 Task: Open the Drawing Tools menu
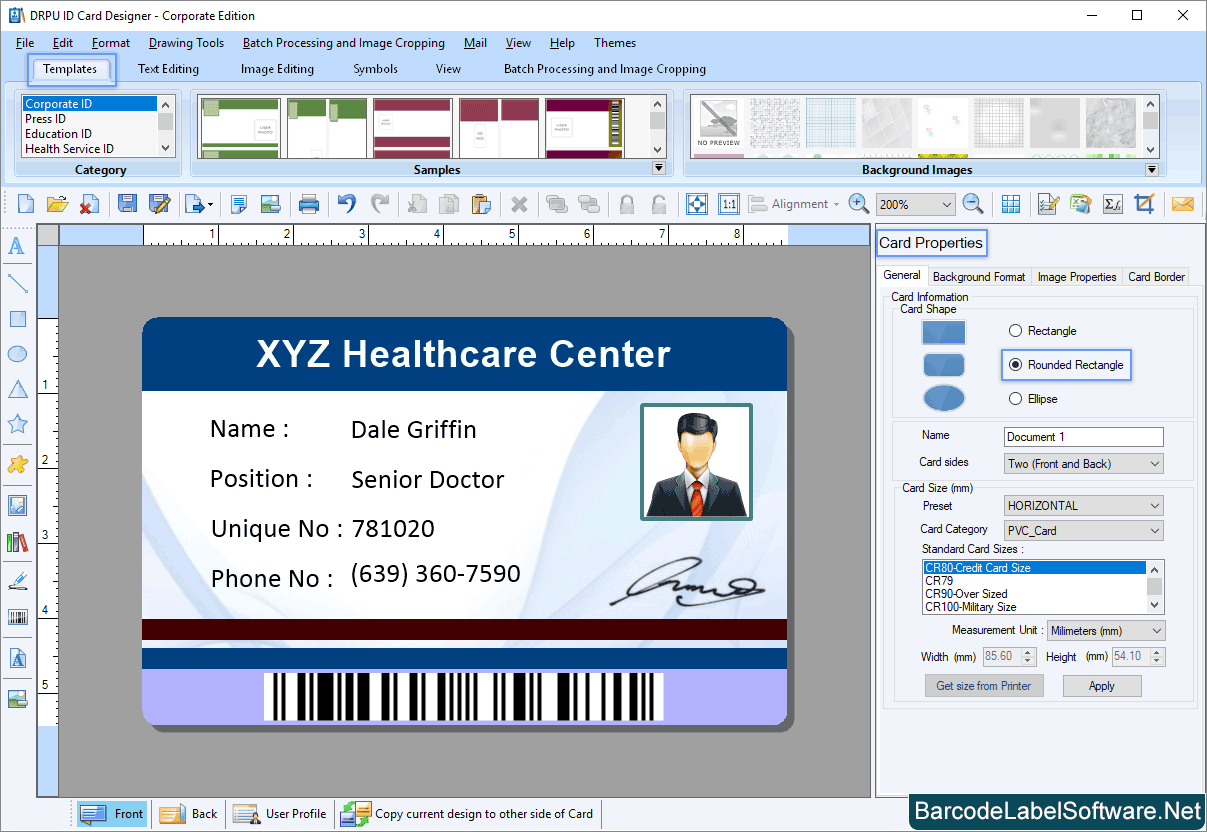click(186, 42)
